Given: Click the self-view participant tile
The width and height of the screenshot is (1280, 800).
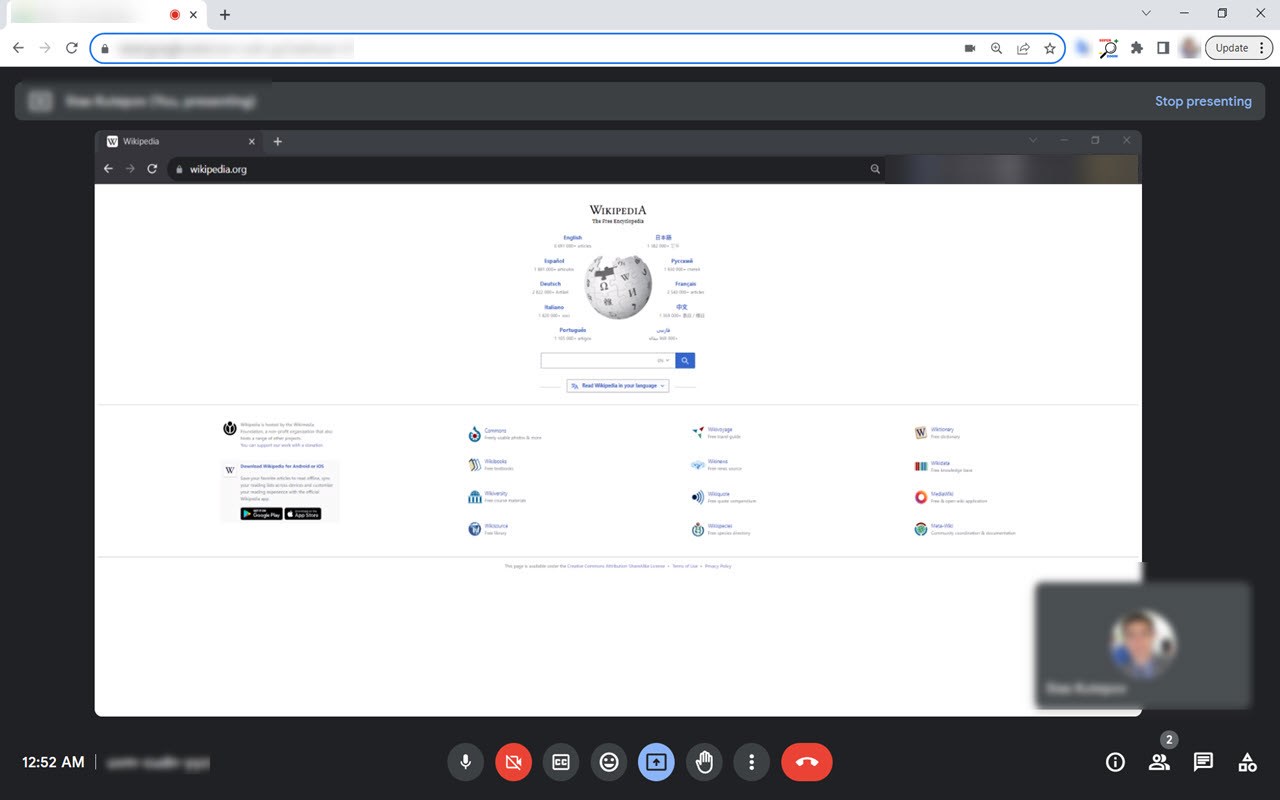Looking at the screenshot, I should point(1143,646).
